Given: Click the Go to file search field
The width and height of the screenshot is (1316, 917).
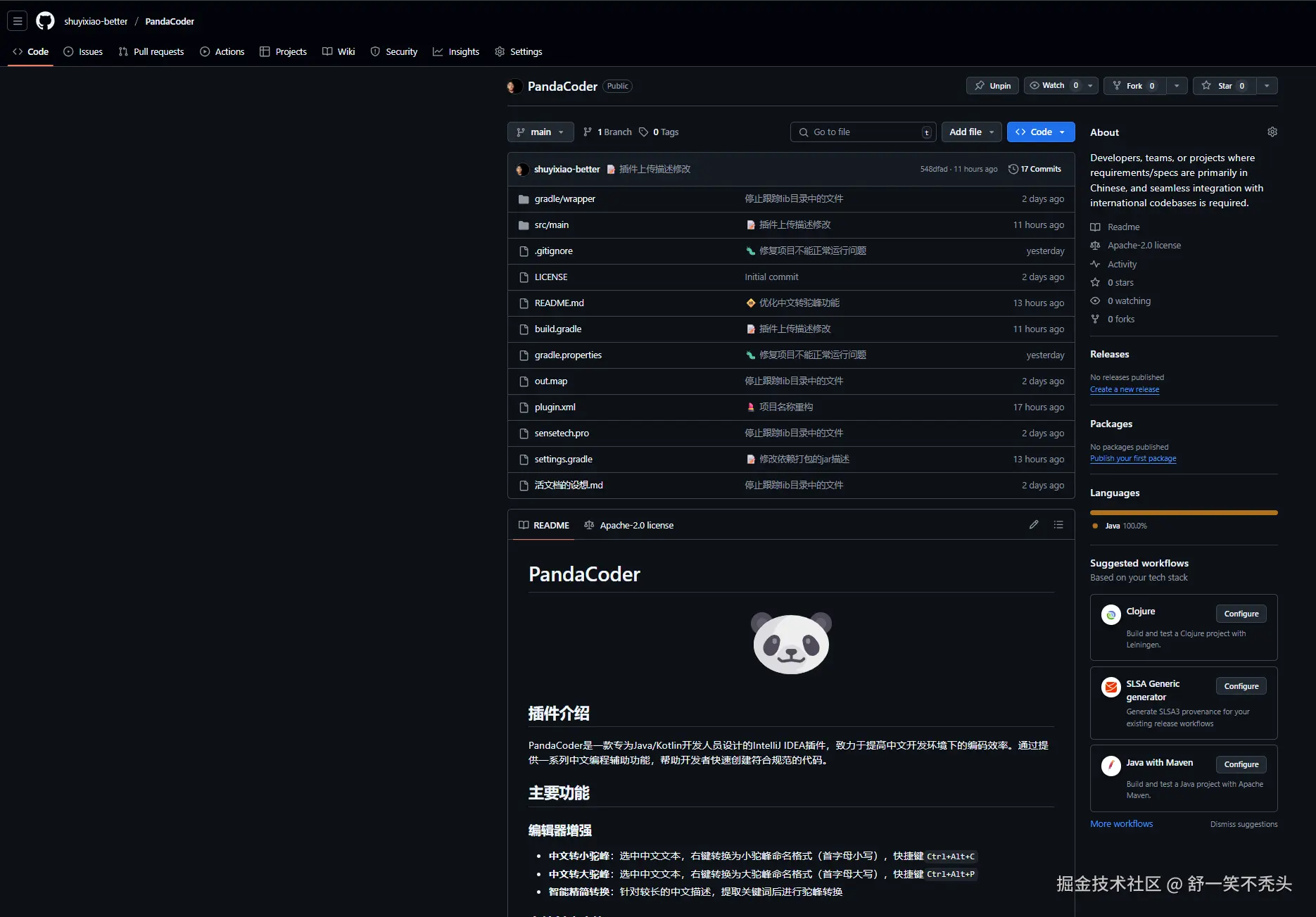Looking at the screenshot, I should [x=863, y=132].
